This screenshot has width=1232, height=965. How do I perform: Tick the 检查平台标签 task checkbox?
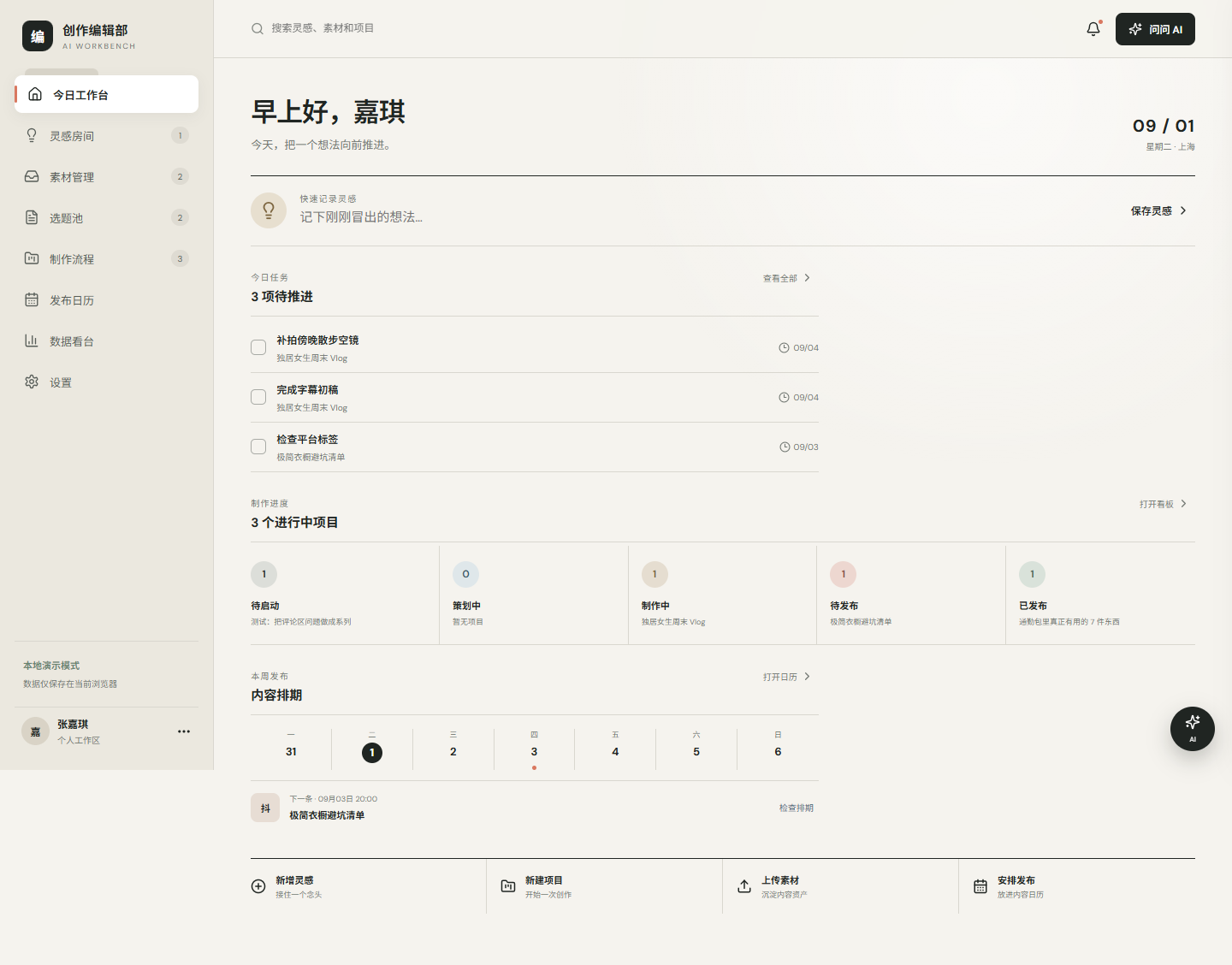258,447
